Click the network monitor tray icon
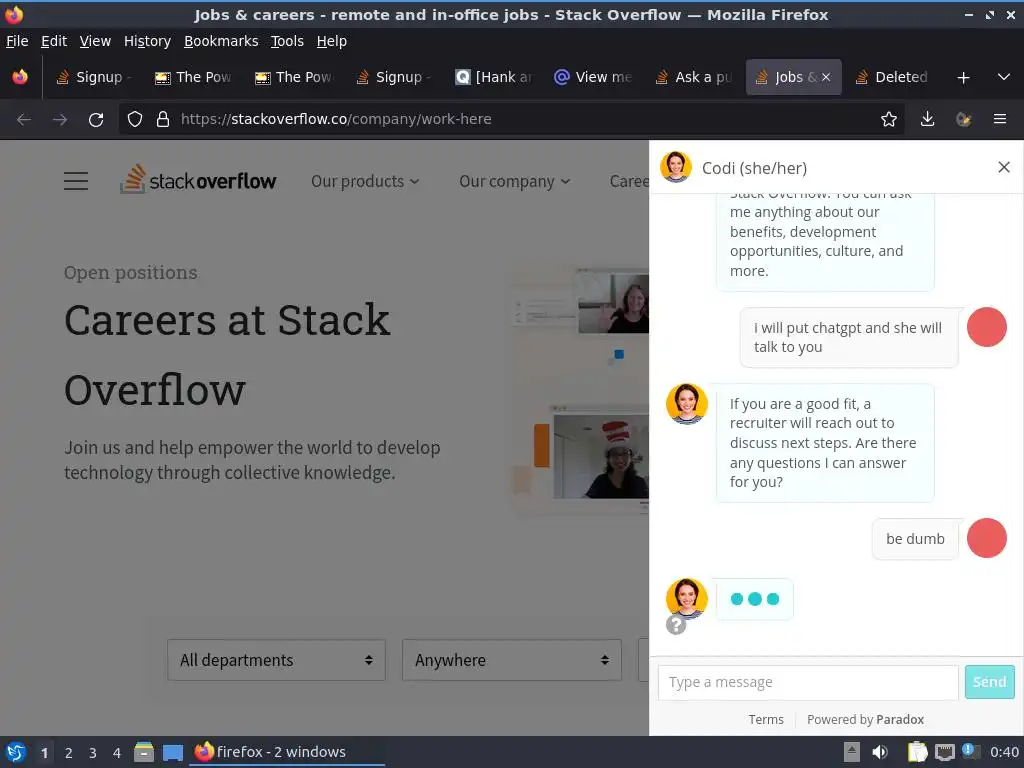 [944, 752]
